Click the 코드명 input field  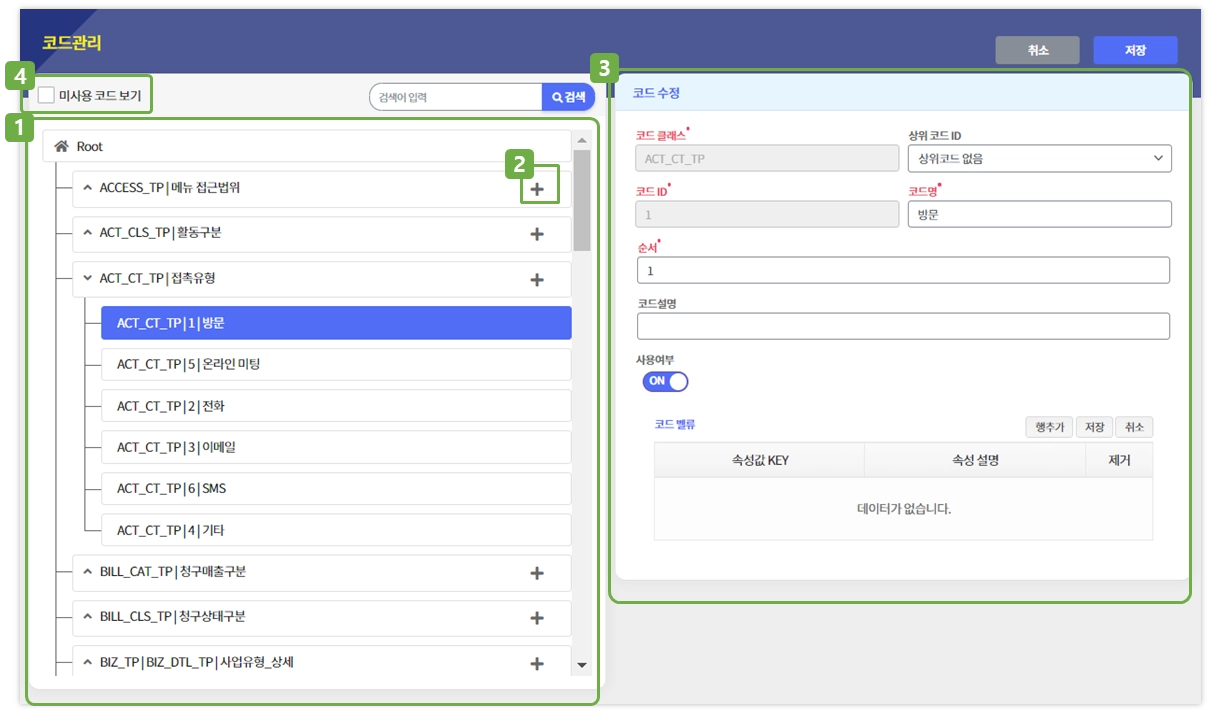[x=1039, y=214]
